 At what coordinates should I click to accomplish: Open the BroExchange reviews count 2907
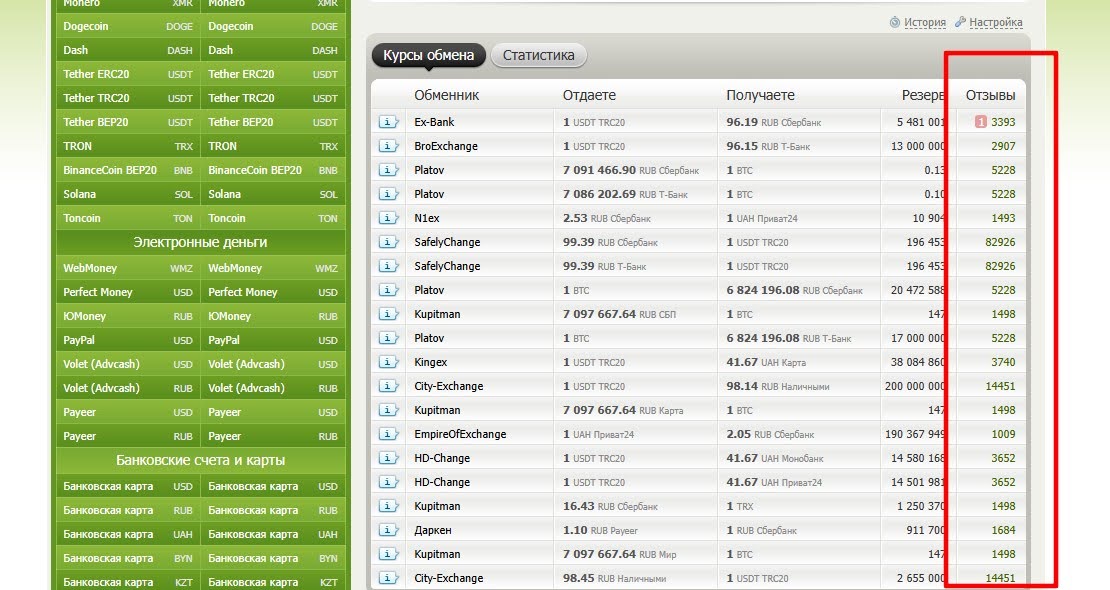[1002, 146]
